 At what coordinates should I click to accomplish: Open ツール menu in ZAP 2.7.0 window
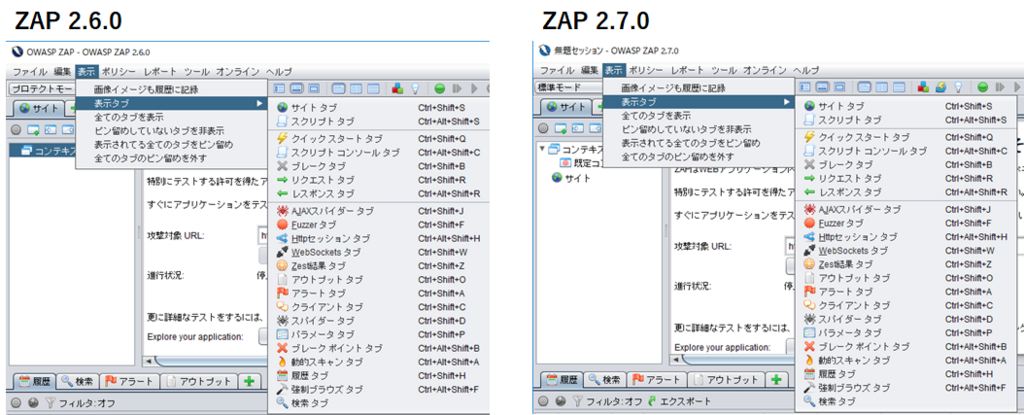coord(724,70)
